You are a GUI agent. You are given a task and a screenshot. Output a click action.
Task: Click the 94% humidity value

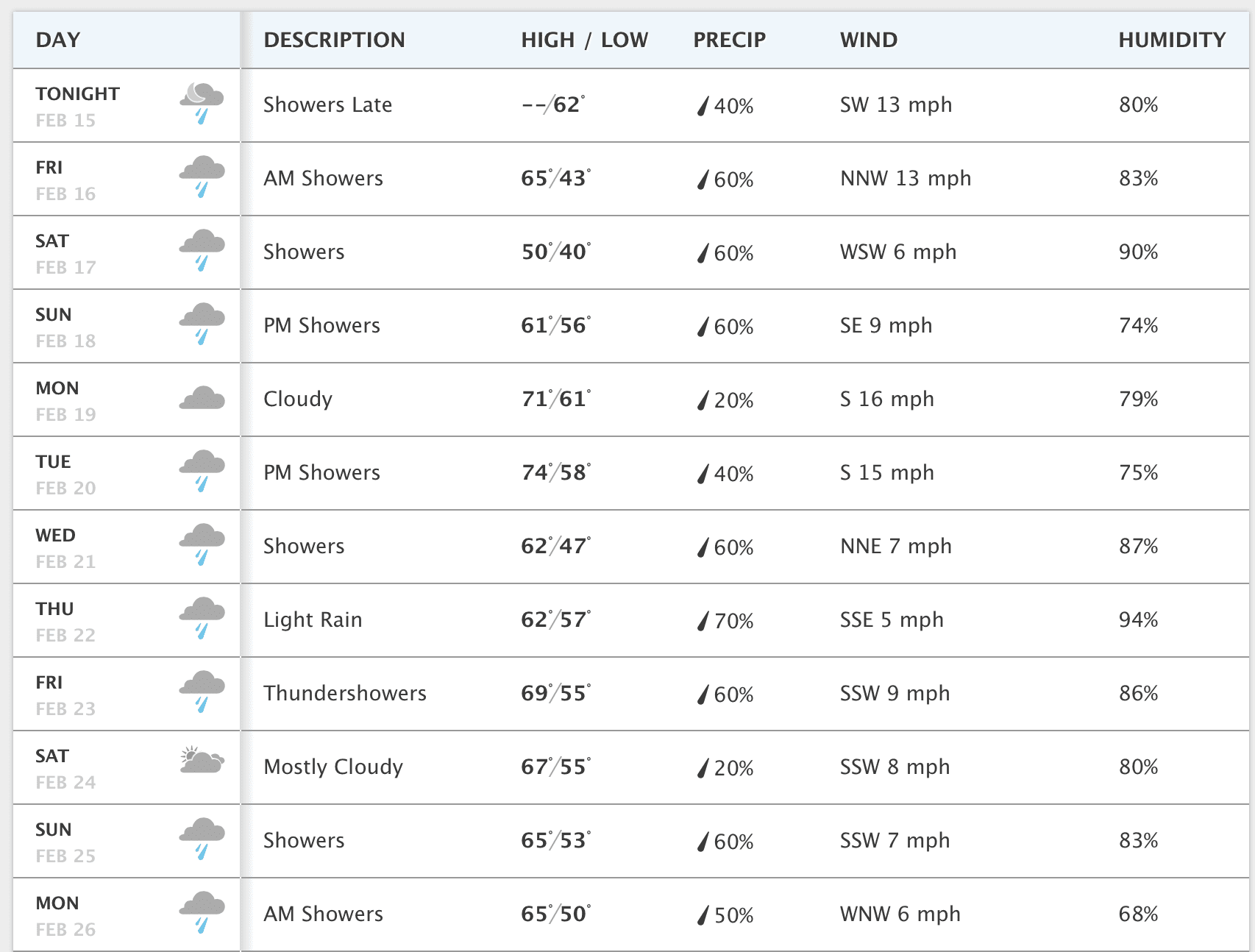tap(1138, 619)
